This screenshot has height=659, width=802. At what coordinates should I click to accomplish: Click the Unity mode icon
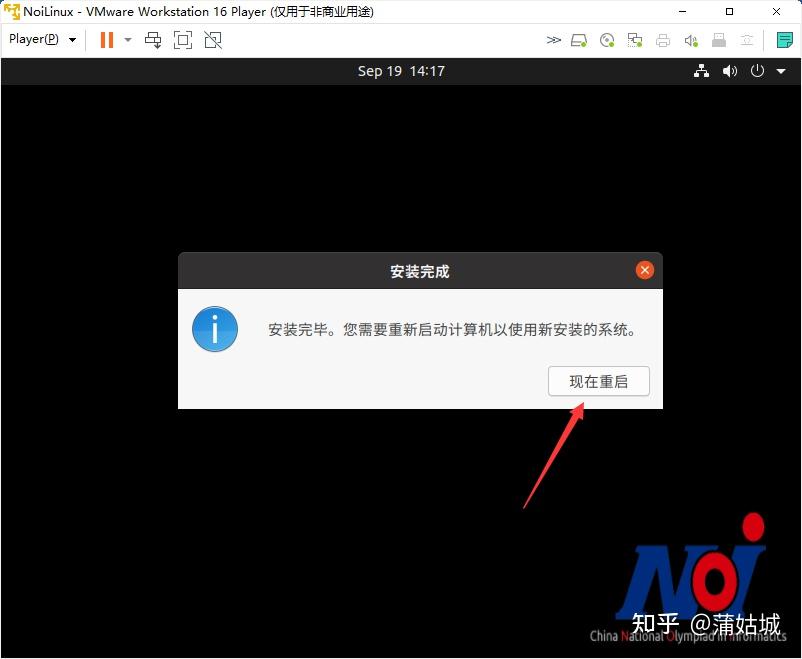213,40
